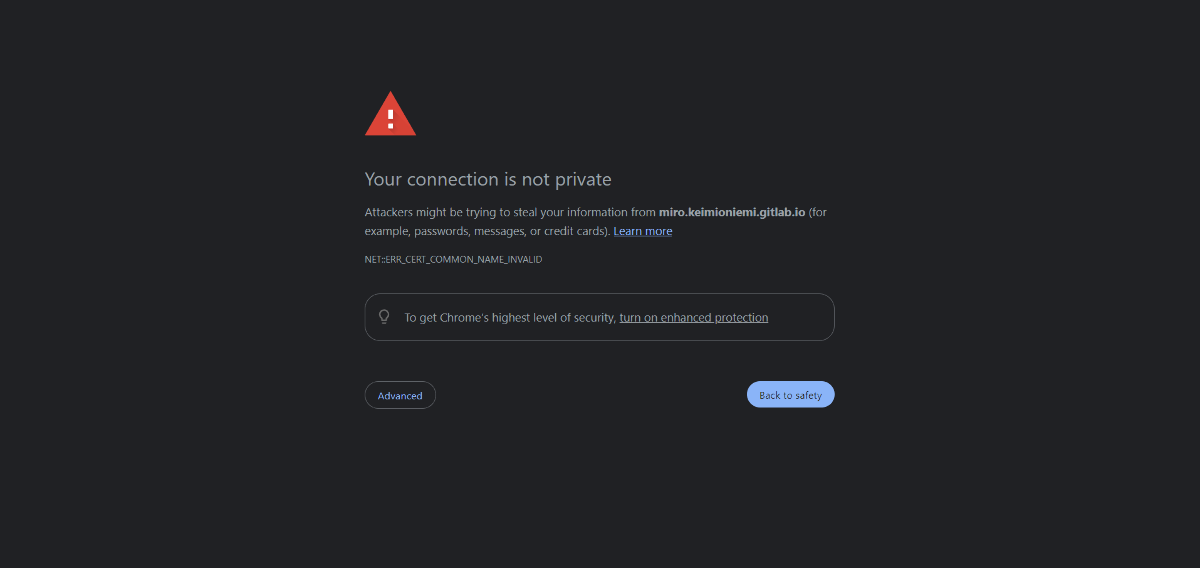Click the for example text after the domain

coord(818,212)
